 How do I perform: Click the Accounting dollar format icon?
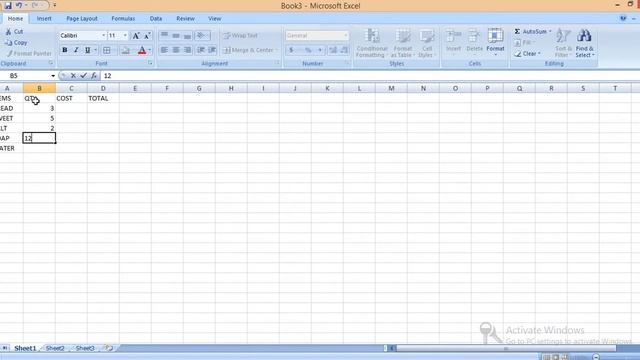coord(291,50)
